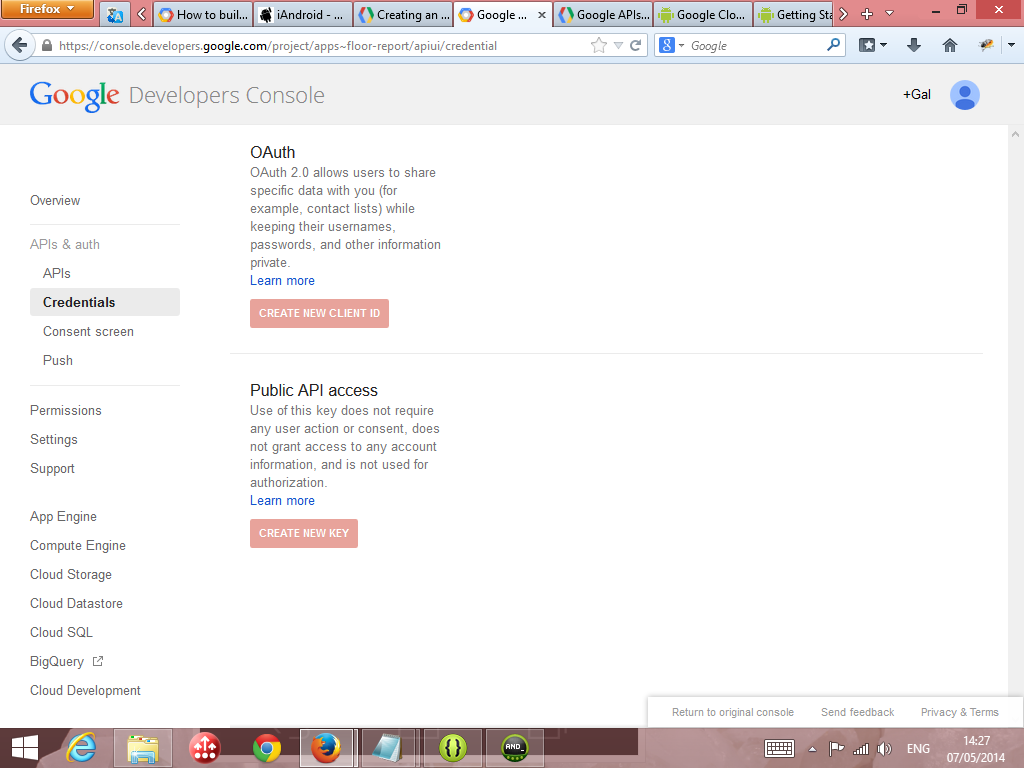Image resolution: width=1024 pixels, height=768 pixels.
Task: Click the blue user profile avatar
Action: tap(964, 95)
